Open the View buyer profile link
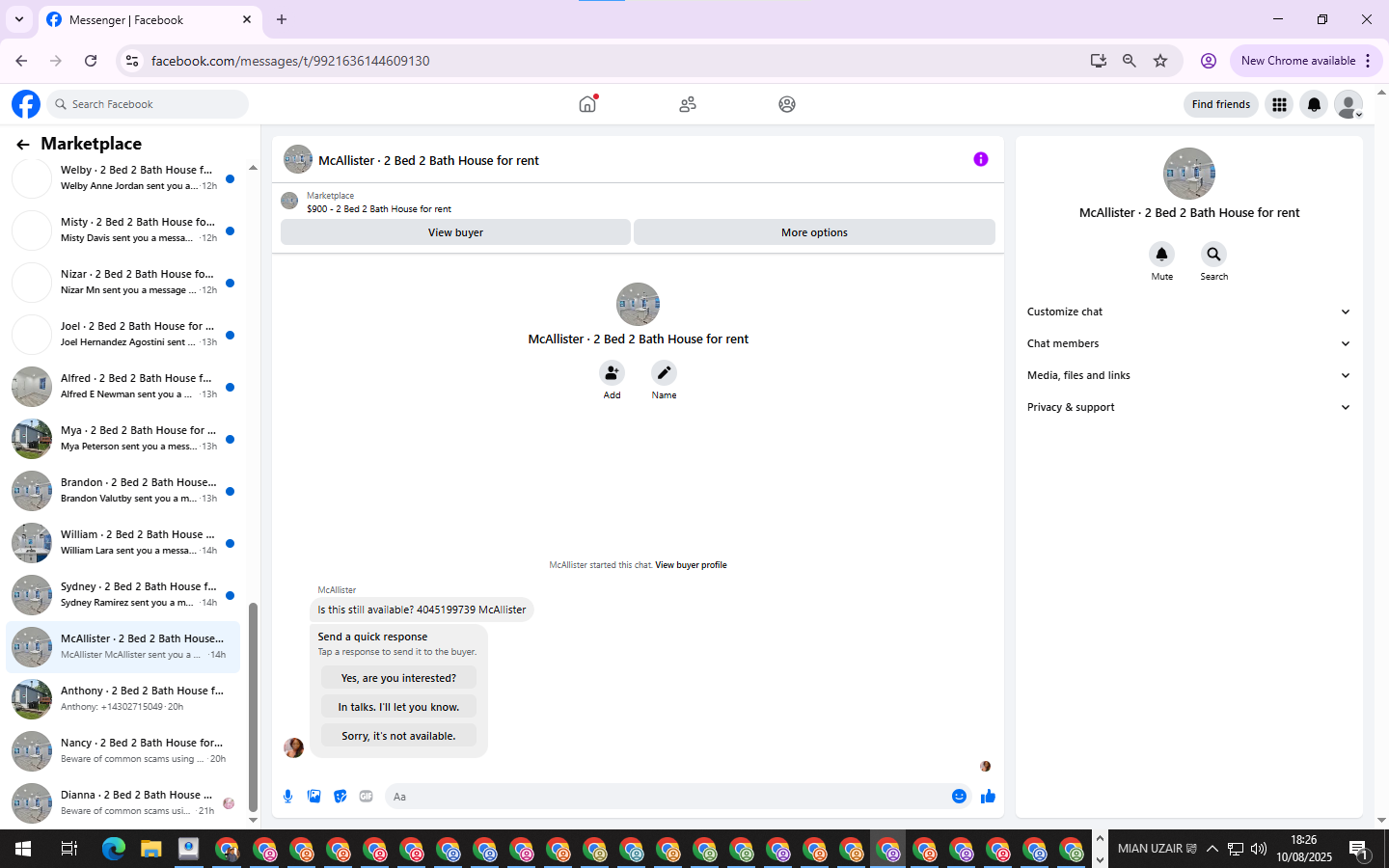 coord(691,565)
